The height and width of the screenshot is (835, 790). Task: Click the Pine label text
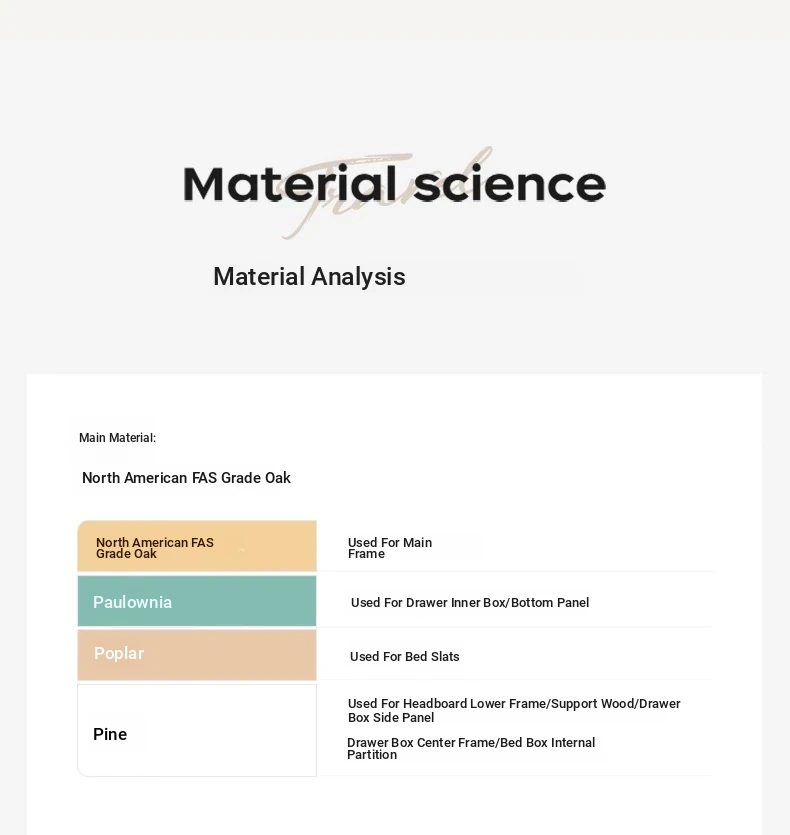(110, 734)
